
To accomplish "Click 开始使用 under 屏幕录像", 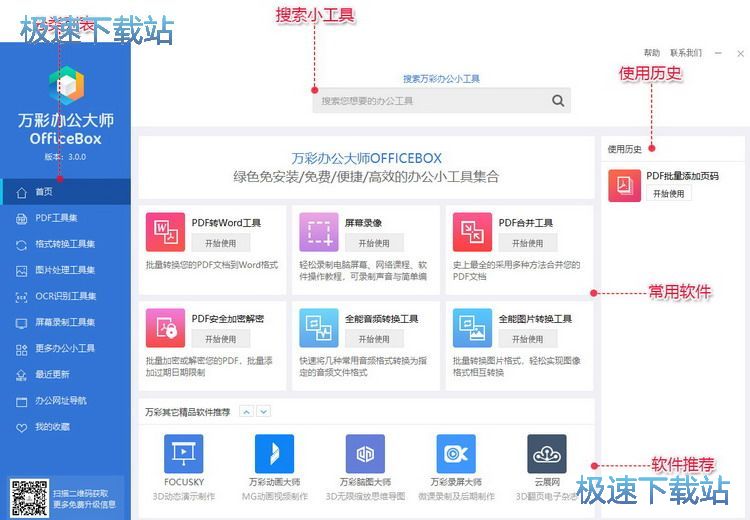I will [374, 243].
